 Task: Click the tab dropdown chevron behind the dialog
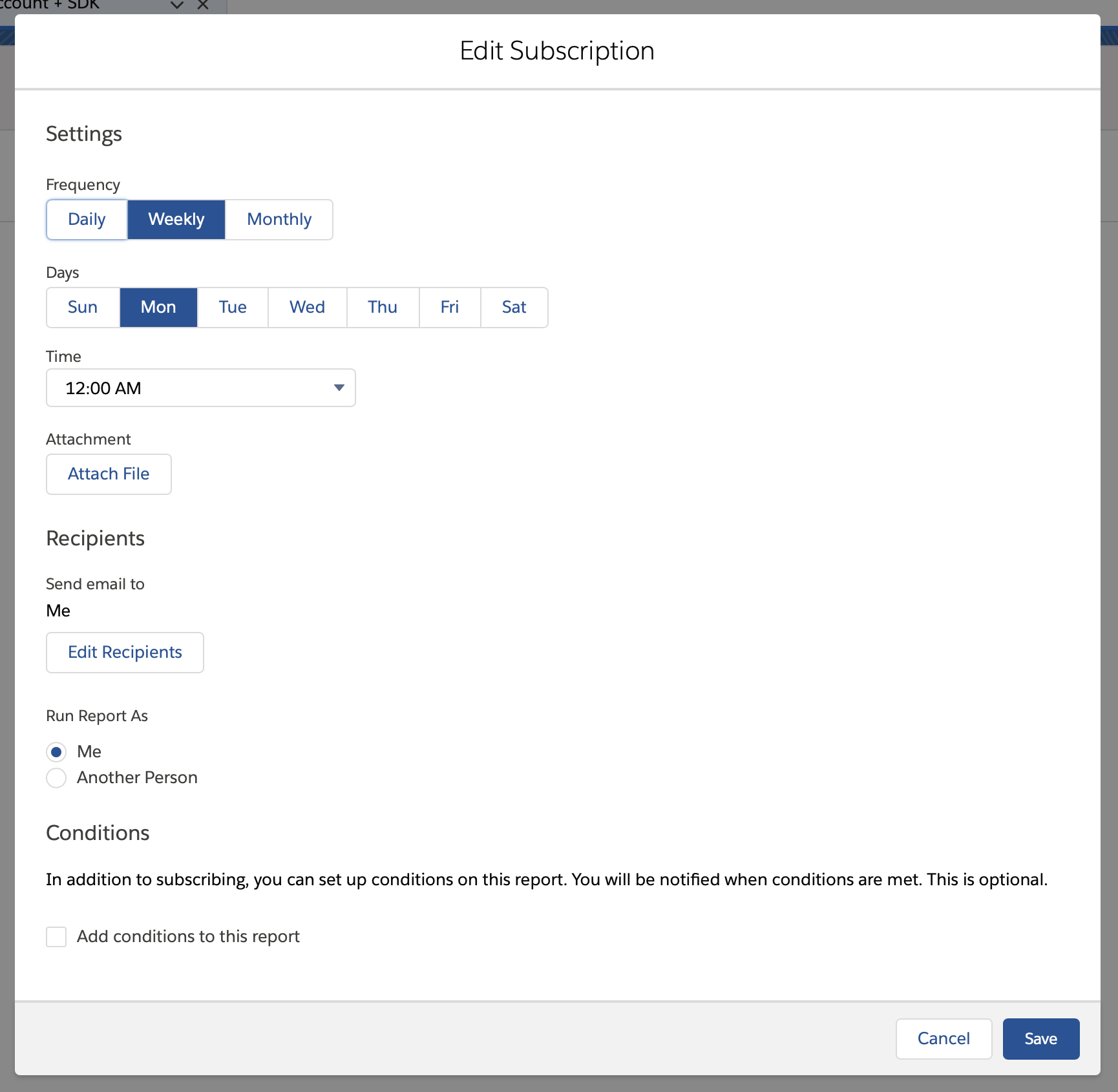pyautogui.click(x=177, y=5)
